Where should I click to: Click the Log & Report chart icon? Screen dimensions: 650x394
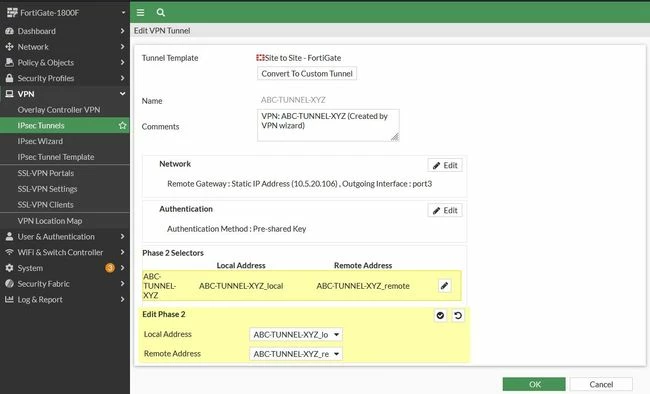point(9,299)
